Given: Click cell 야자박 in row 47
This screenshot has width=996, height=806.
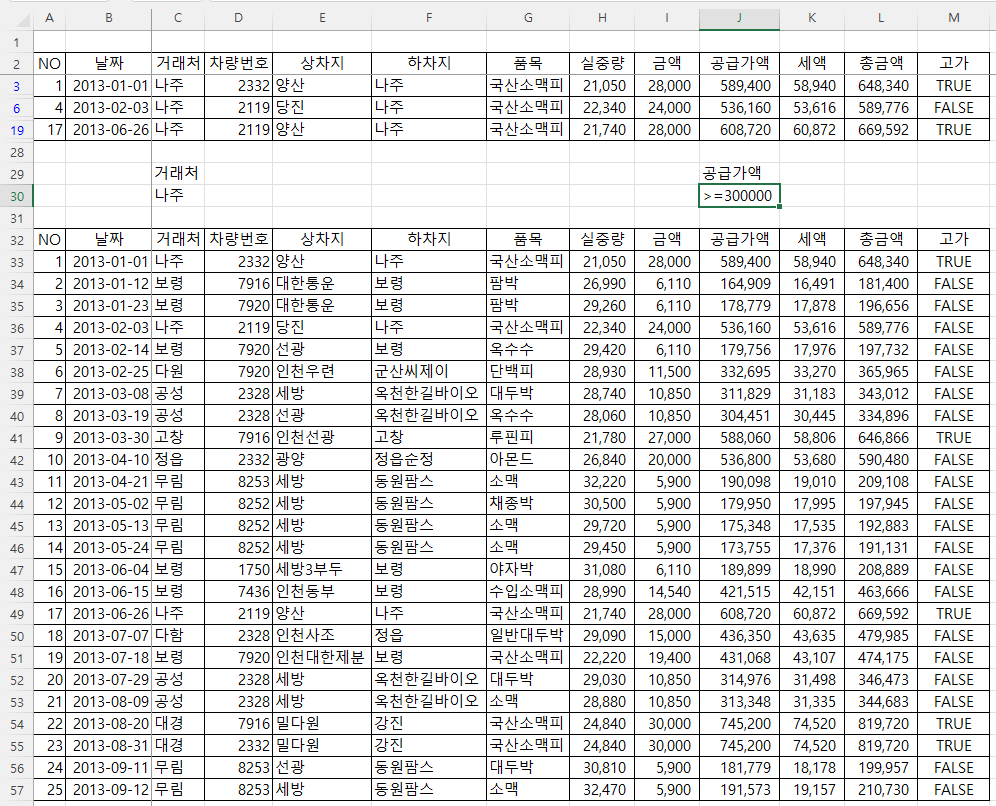Looking at the screenshot, I should coord(528,570).
